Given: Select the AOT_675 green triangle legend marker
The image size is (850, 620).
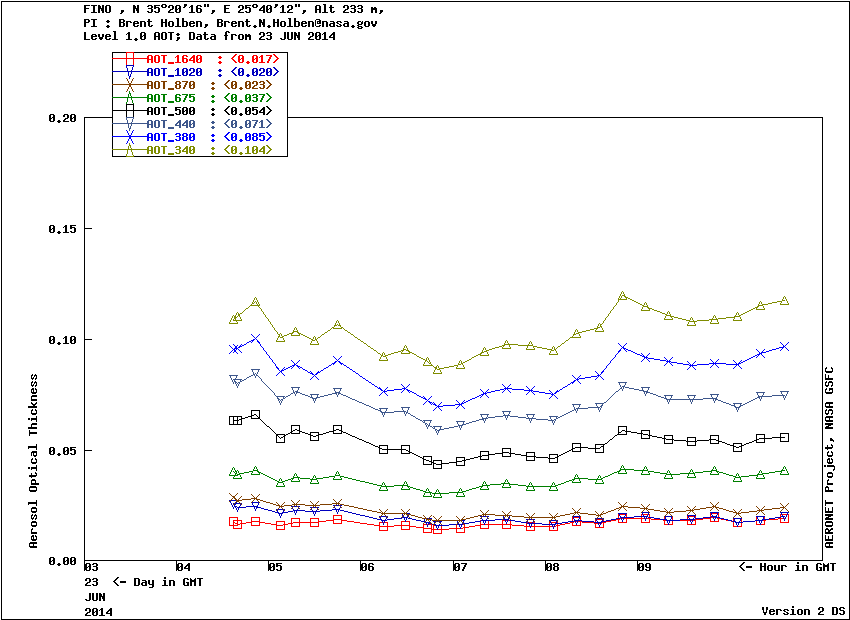Looking at the screenshot, I should (129, 98).
